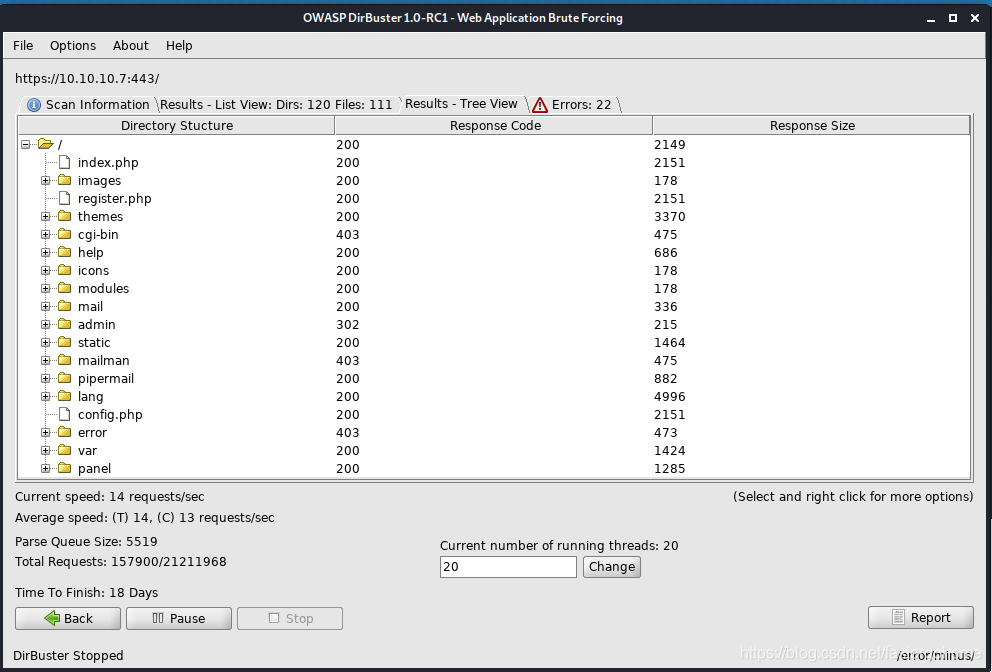
Task: Expand the images folder node
Action: click(46, 180)
